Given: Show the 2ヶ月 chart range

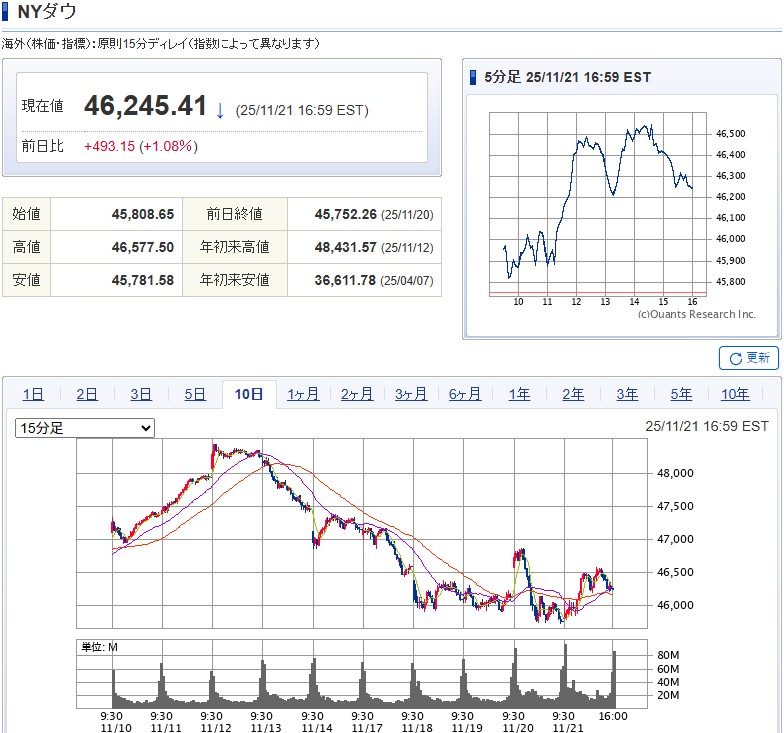Looking at the screenshot, I should coord(357,394).
